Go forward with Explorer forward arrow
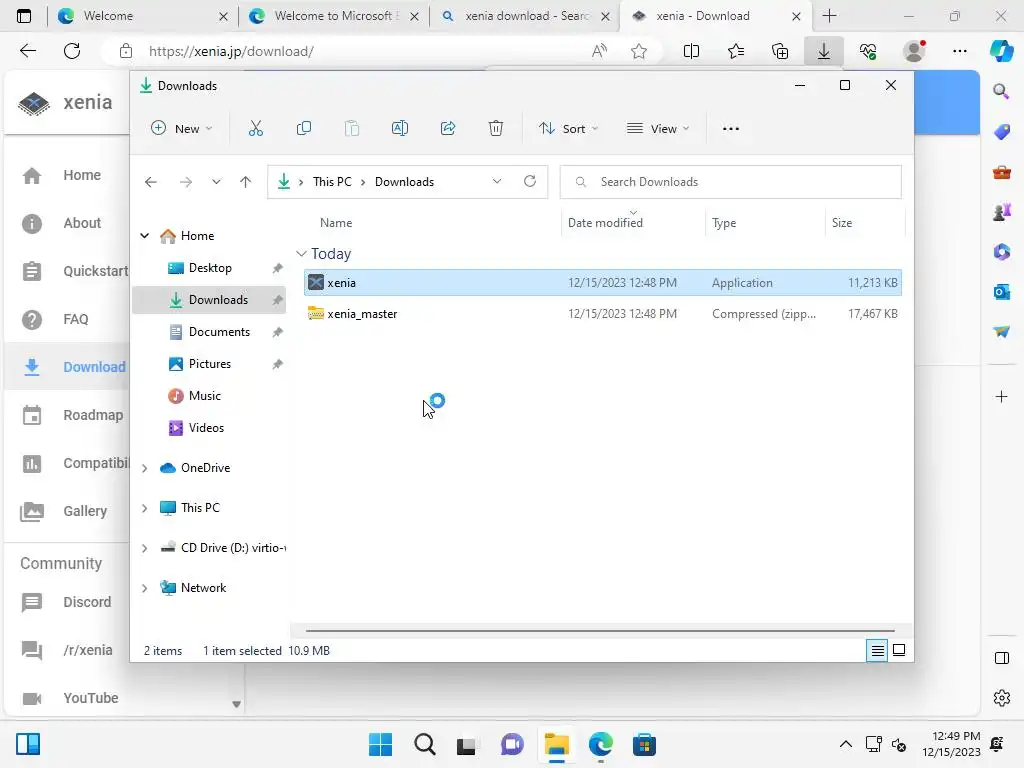This screenshot has width=1024, height=768. (x=185, y=182)
